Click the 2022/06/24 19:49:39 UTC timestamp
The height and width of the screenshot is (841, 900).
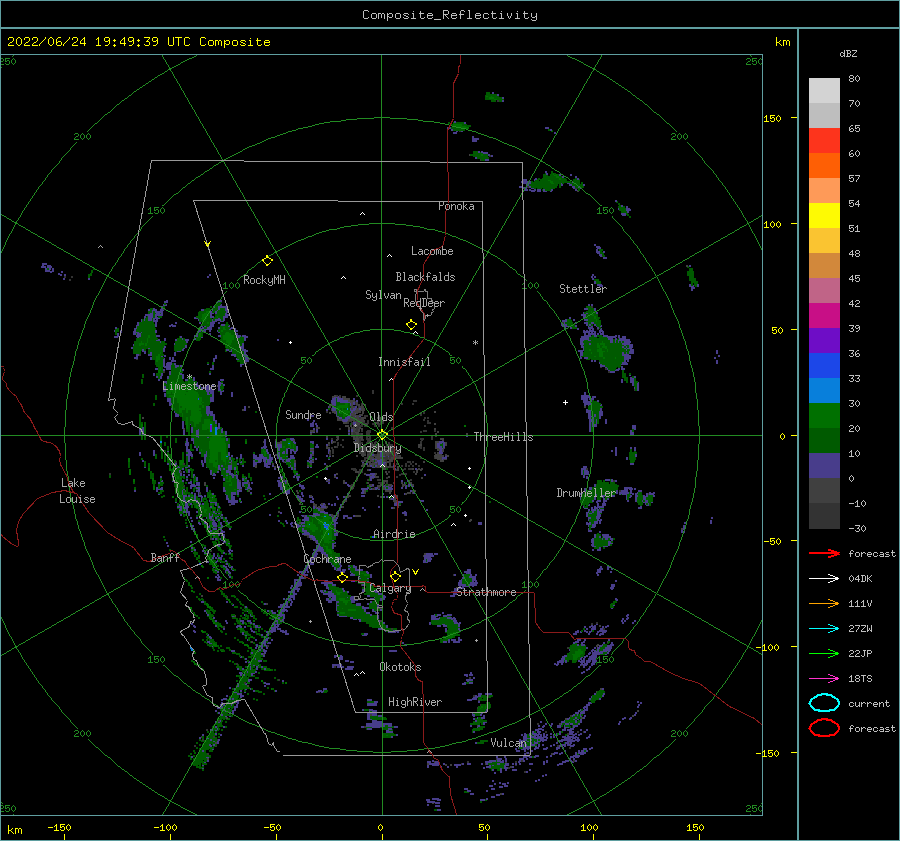coord(99,42)
